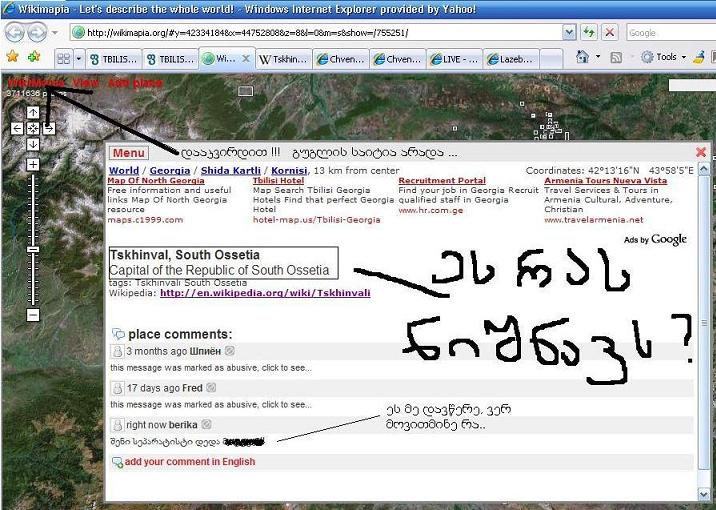The width and height of the screenshot is (716, 510).
Task: Close the active Wikimapia tab
Action: point(246,58)
